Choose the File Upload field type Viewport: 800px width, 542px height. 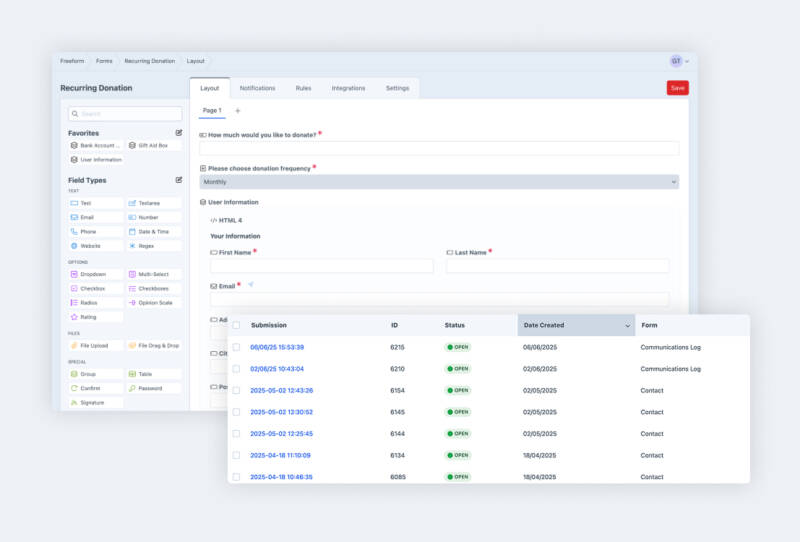(x=95, y=346)
